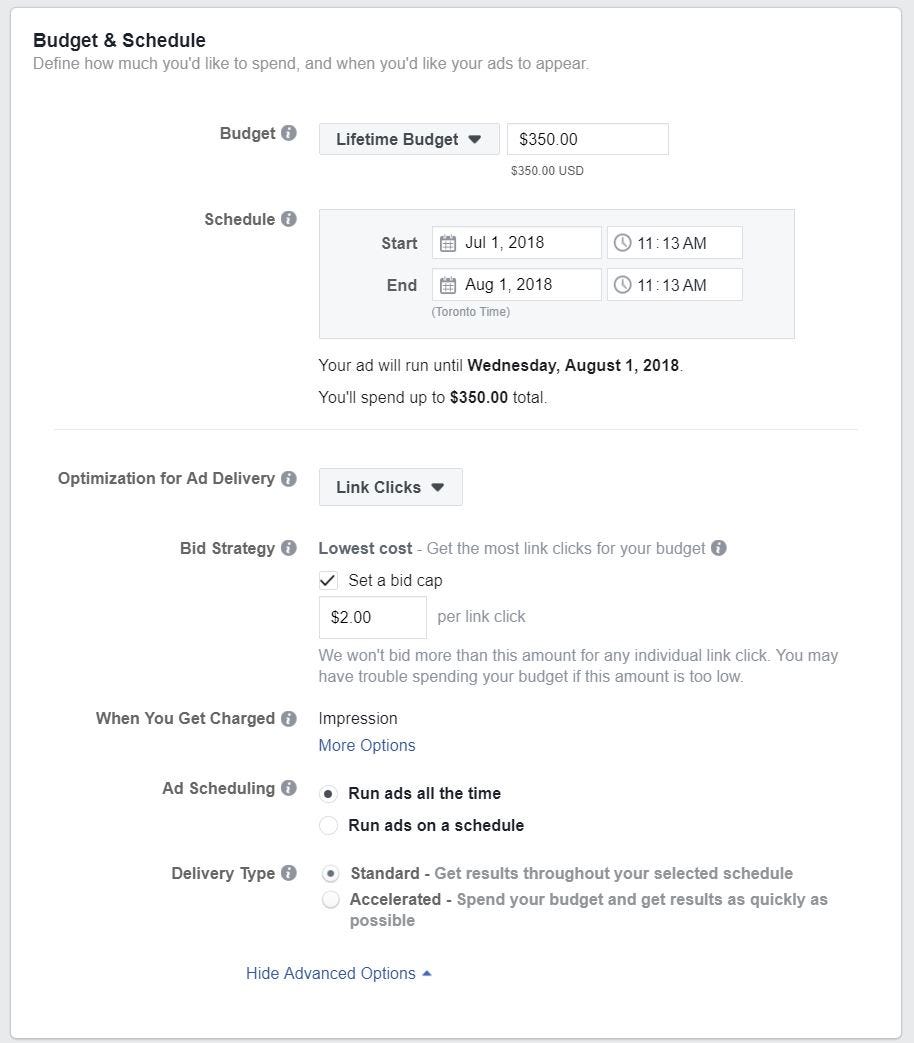This screenshot has width=914, height=1043.
Task: Uncheck the Set a bid cap checkbox
Action: click(x=328, y=580)
